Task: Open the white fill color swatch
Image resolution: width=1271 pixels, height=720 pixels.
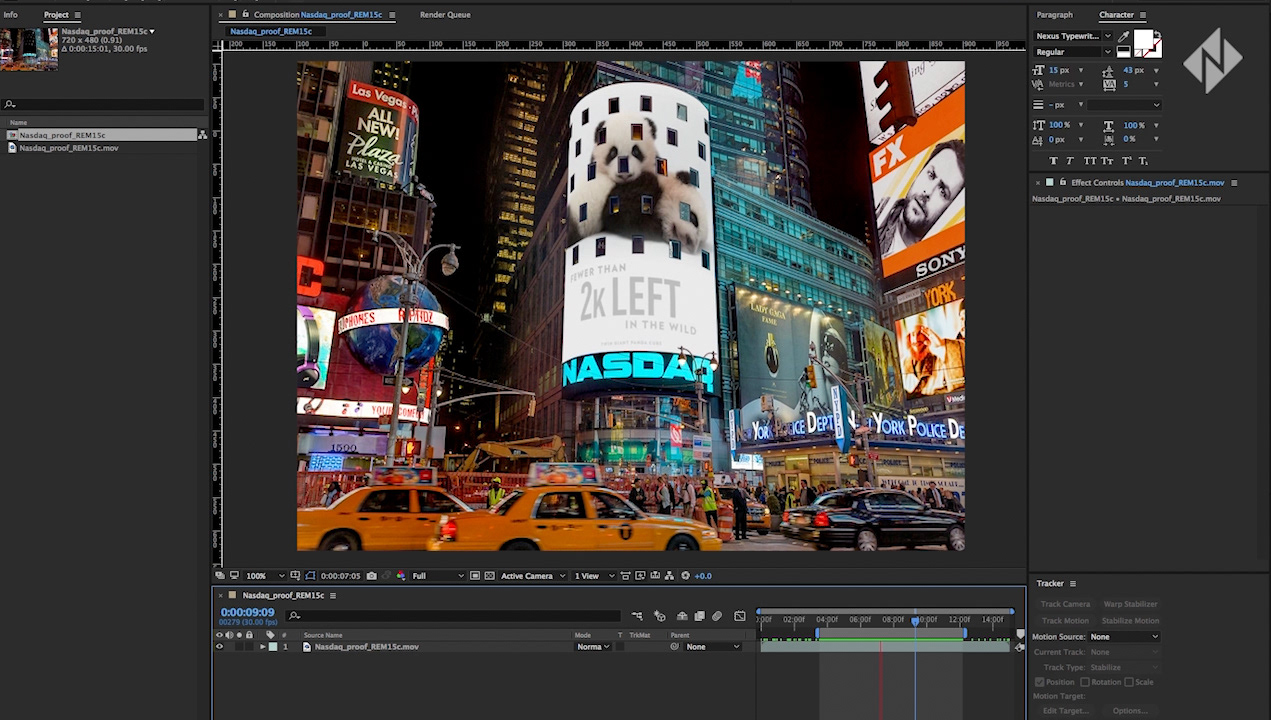Action: tap(1143, 41)
